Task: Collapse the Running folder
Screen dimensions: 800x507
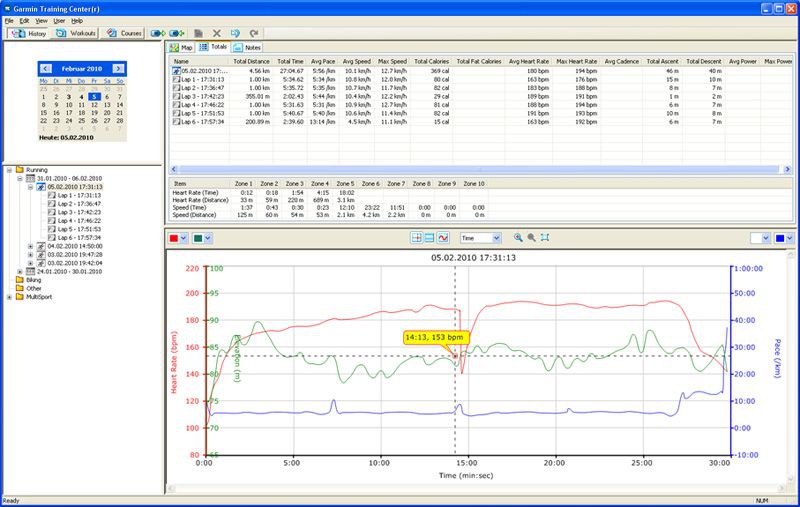Action: (x=9, y=170)
